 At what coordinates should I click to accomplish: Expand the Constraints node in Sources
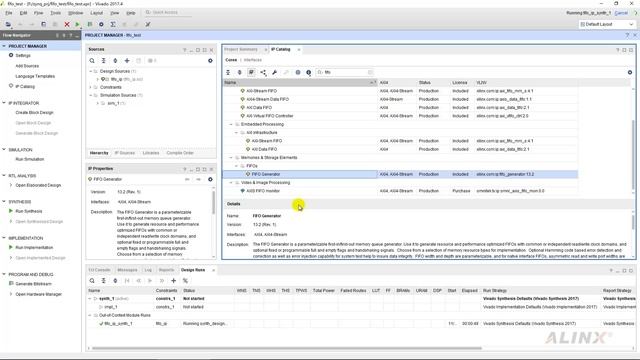91,87
